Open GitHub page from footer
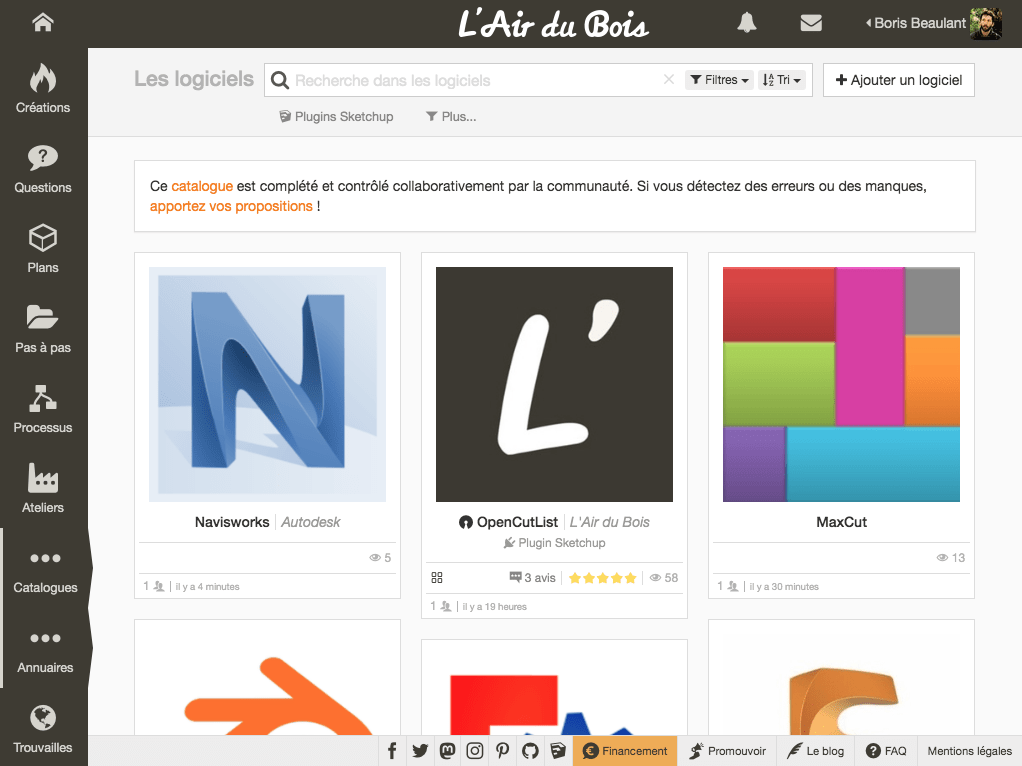The image size is (1022, 766). click(531, 751)
